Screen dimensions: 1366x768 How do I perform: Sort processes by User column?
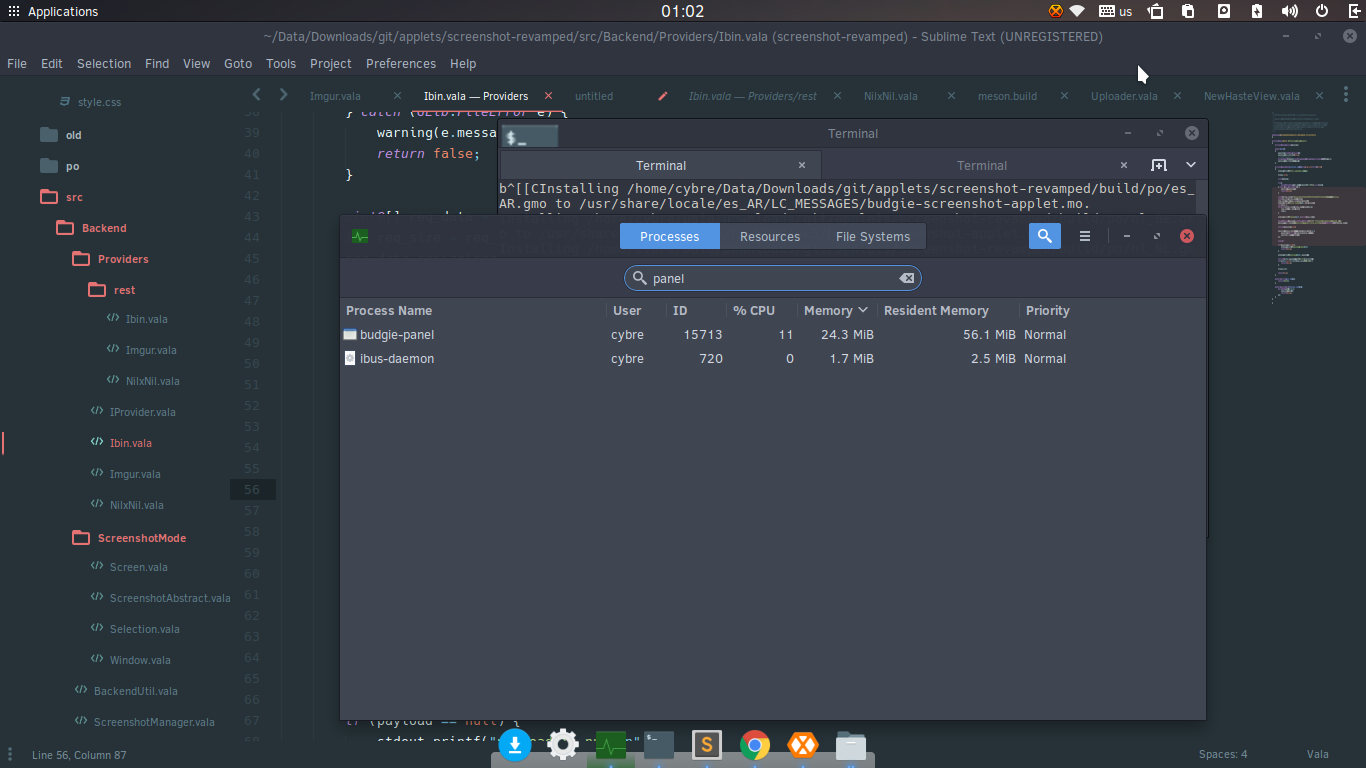[636, 310]
